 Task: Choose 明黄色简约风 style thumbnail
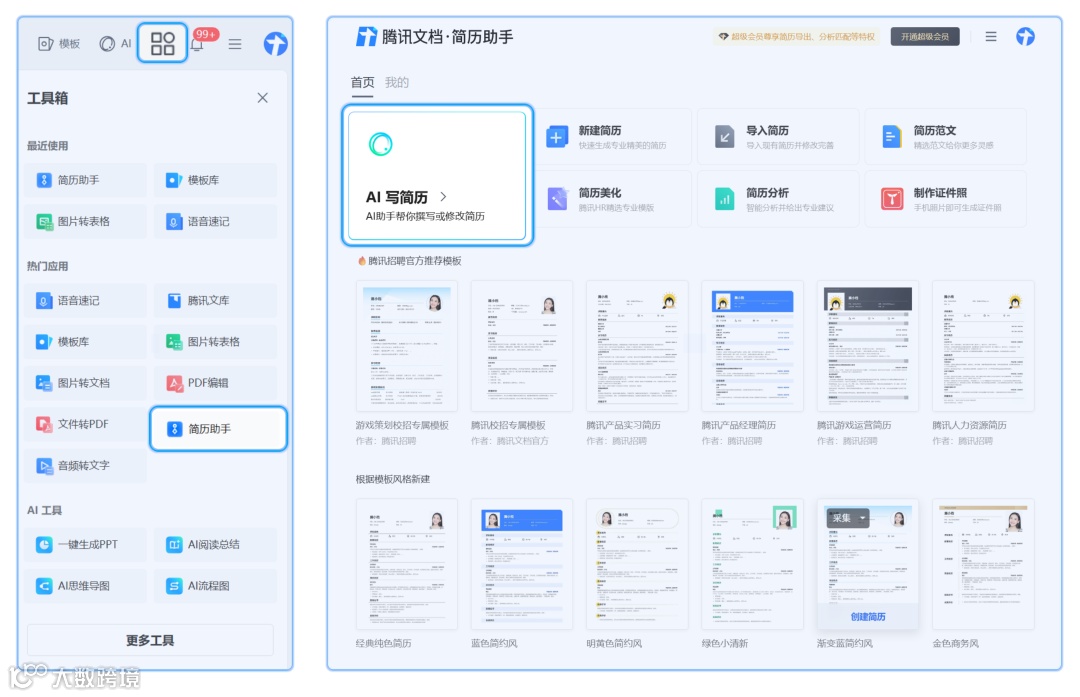[637, 564]
